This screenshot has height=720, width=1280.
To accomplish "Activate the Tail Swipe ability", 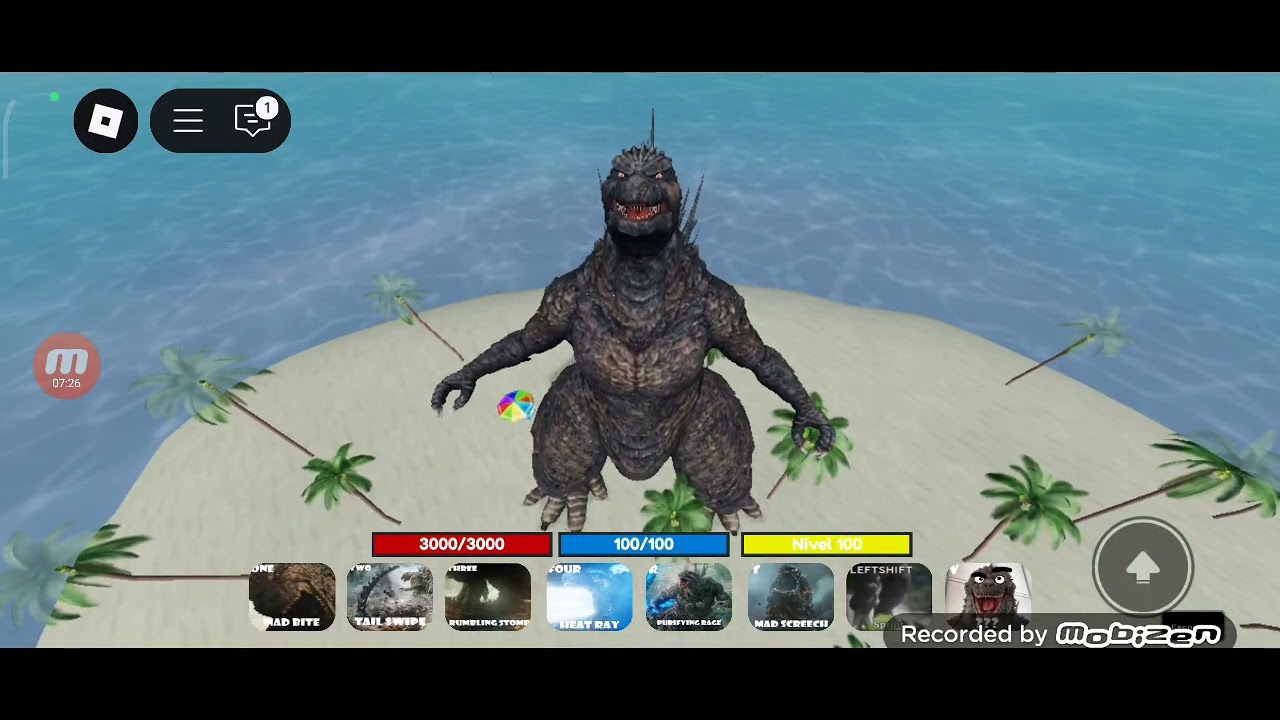I will pyautogui.click(x=390, y=597).
